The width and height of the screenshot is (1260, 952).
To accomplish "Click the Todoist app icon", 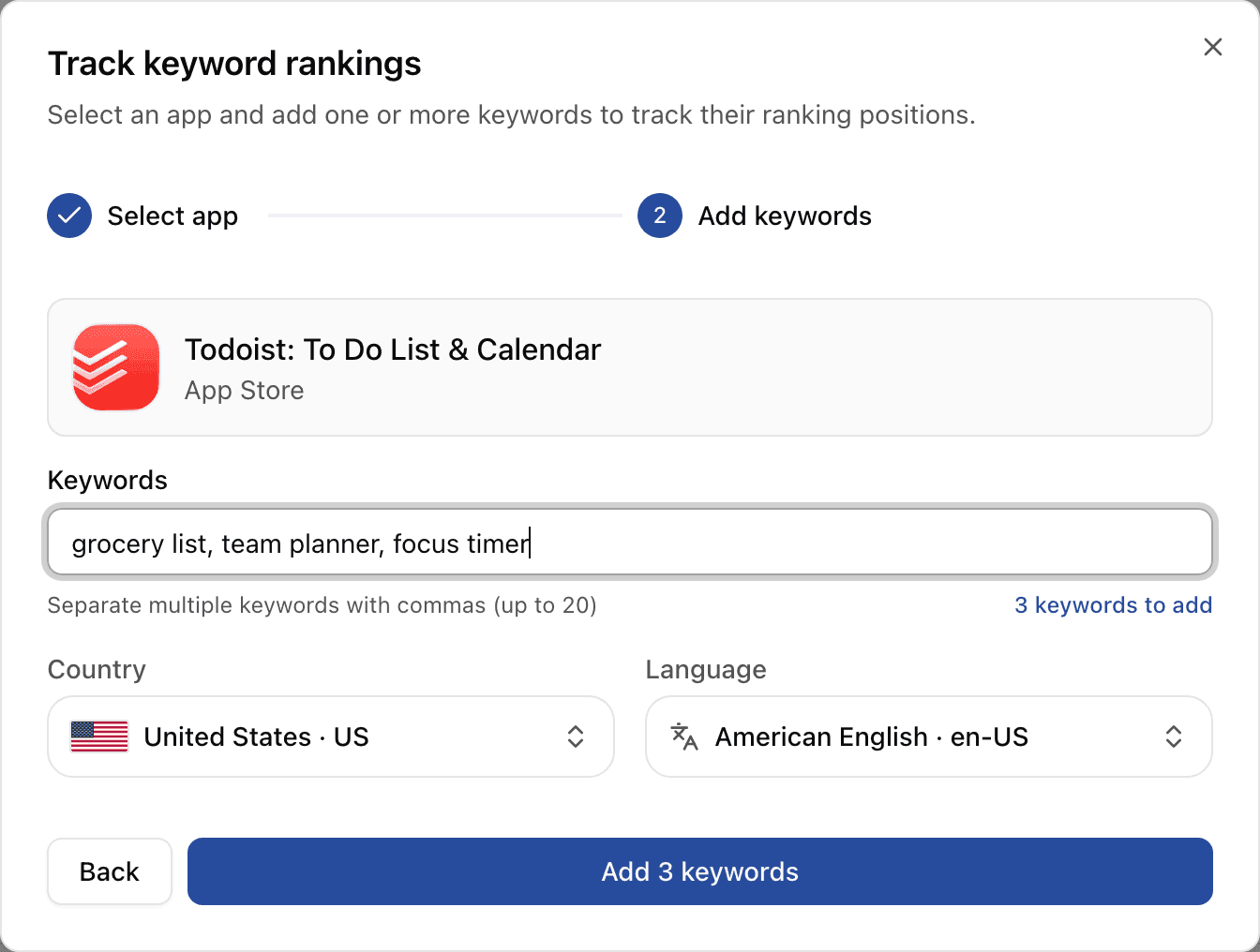I will pyautogui.click(x=116, y=367).
